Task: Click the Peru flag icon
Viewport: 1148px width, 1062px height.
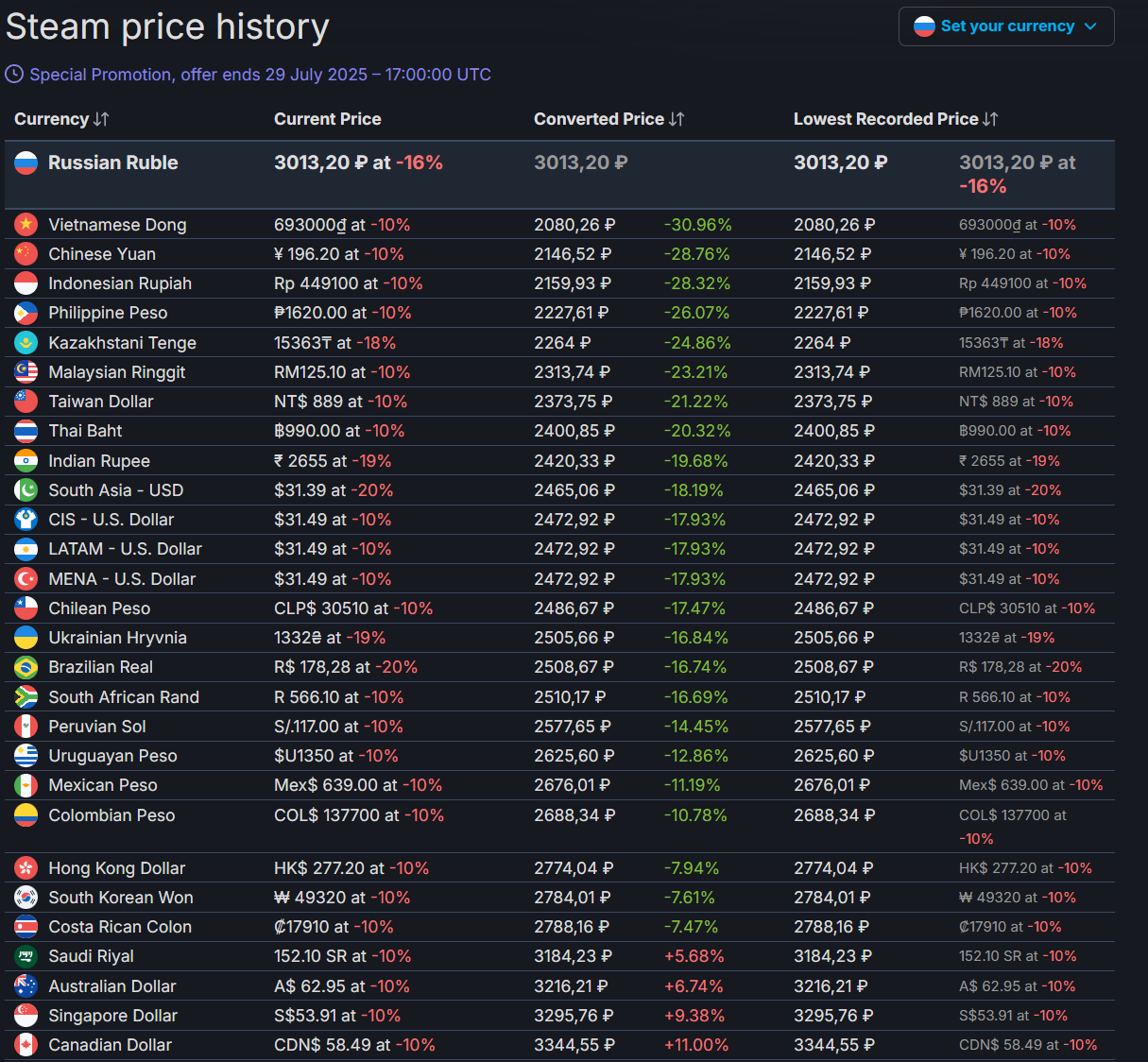Action: click(x=26, y=726)
